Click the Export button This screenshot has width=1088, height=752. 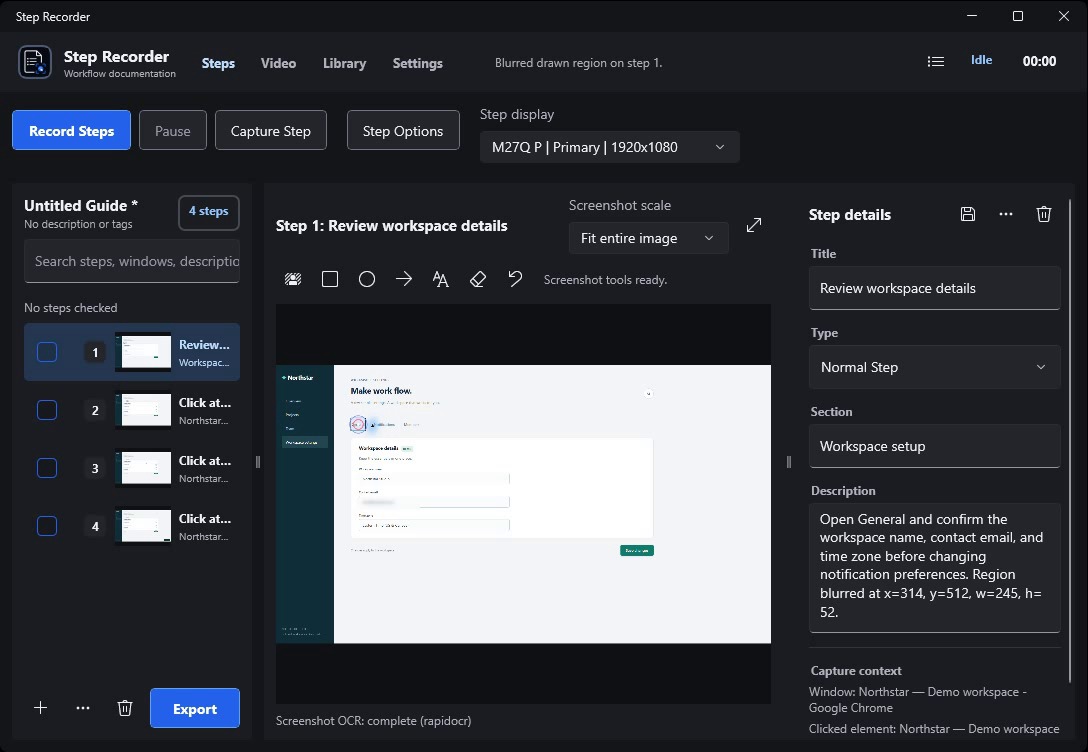(x=195, y=708)
